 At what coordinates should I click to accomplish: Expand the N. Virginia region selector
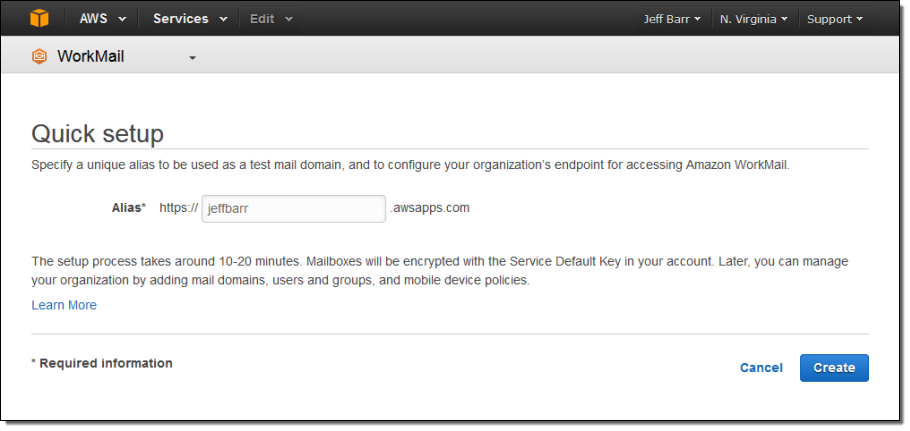pos(753,19)
